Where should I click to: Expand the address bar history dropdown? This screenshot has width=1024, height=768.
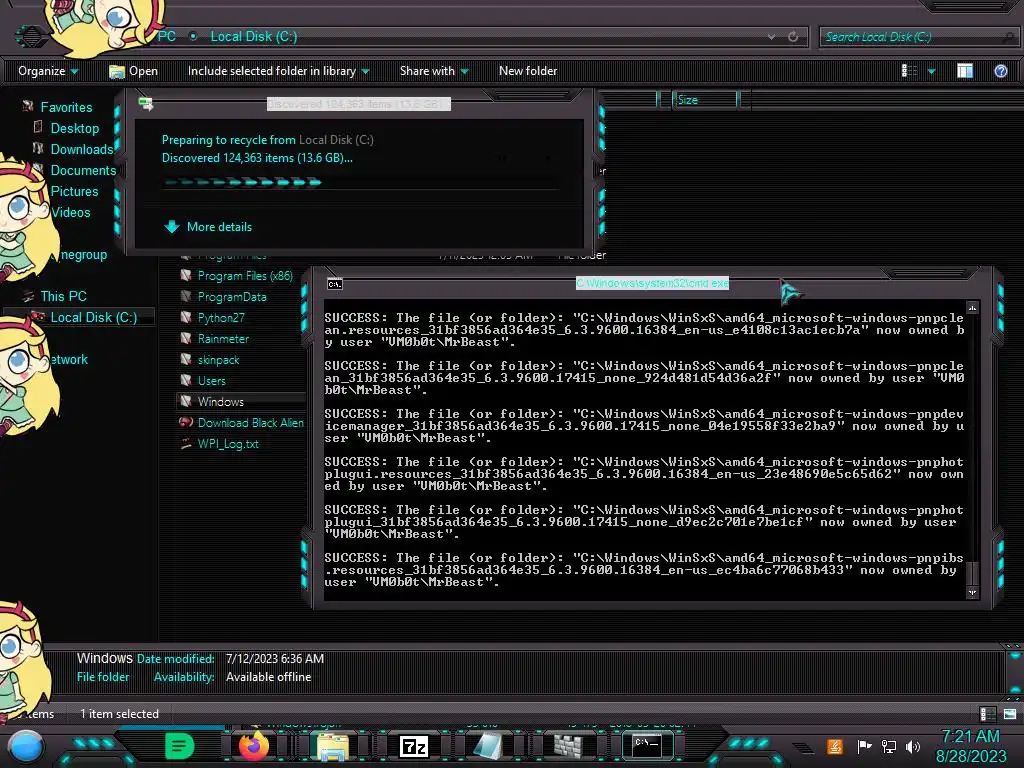(771, 37)
